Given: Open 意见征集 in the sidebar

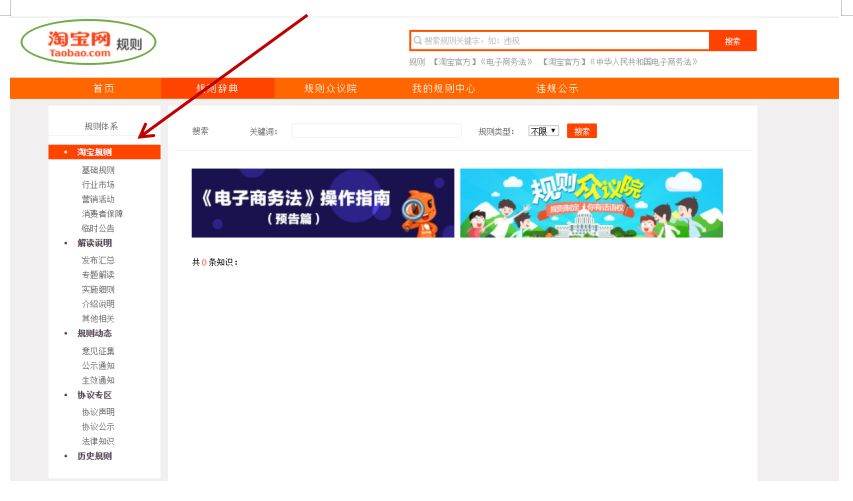Looking at the screenshot, I should click(98, 351).
